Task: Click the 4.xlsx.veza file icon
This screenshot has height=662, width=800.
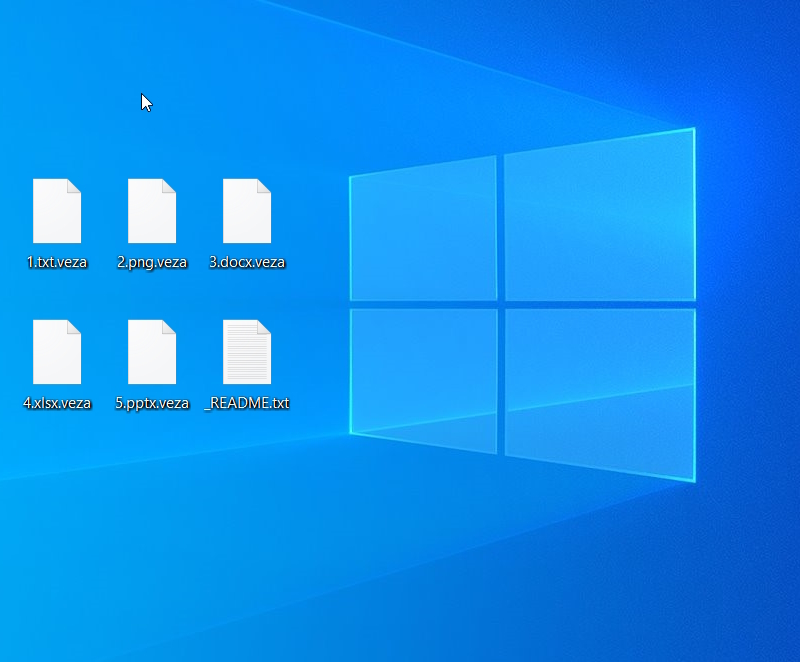Action: tap(57, 352)
